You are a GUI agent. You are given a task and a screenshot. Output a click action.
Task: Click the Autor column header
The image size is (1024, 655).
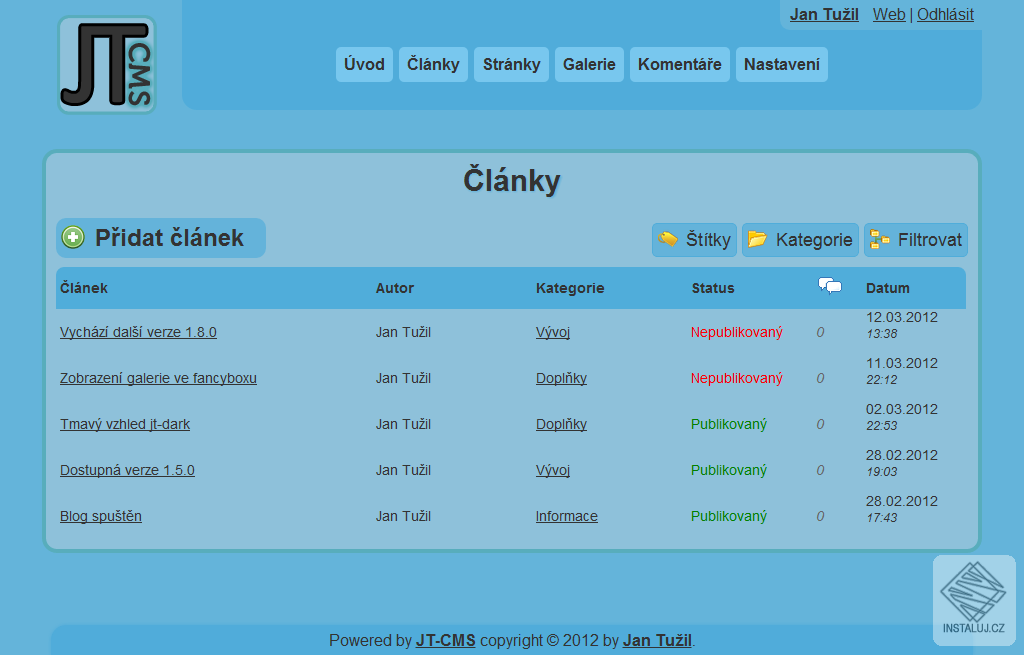pos(394,288)
